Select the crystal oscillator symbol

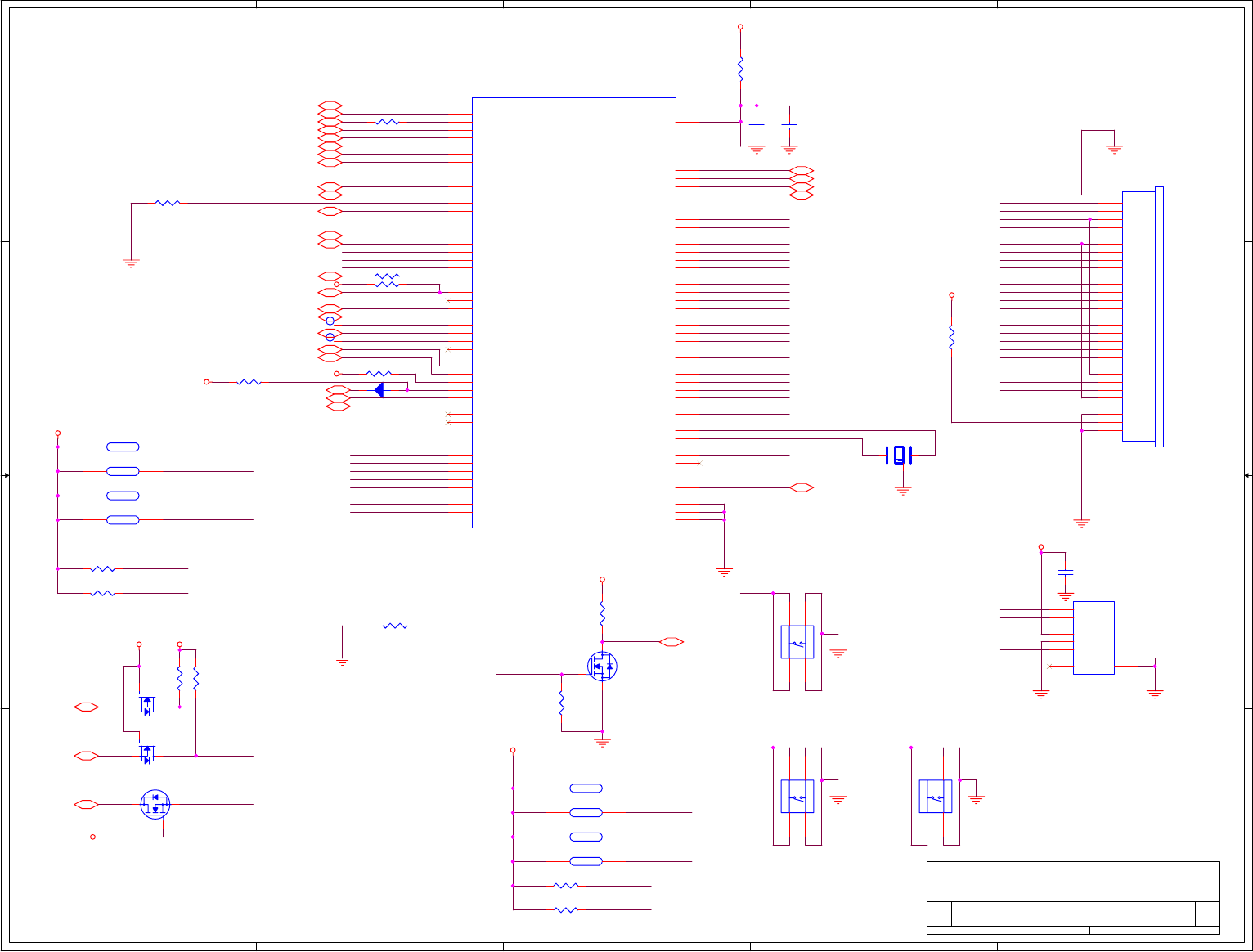pyautogui.click(x=899, y=455)
